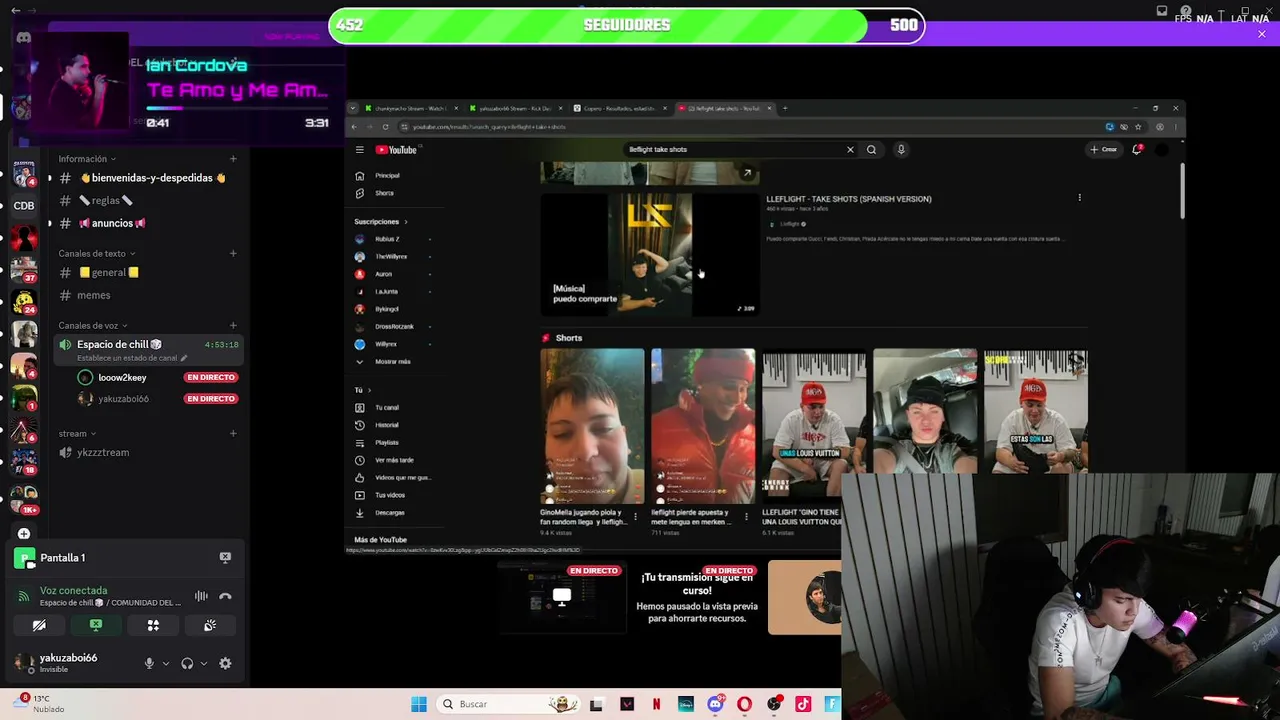Bookmark this page with the star icon

click(1138, 127)
